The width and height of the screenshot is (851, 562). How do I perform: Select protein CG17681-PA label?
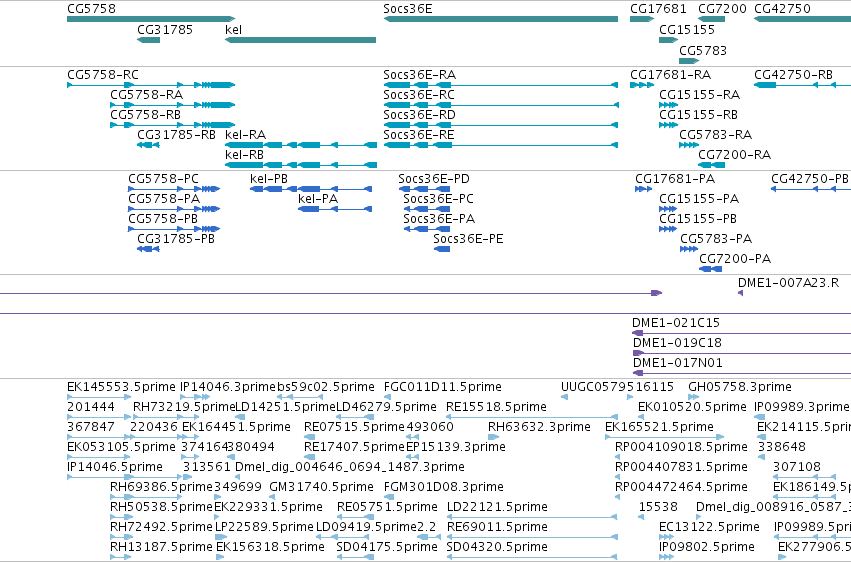[675, 179]
